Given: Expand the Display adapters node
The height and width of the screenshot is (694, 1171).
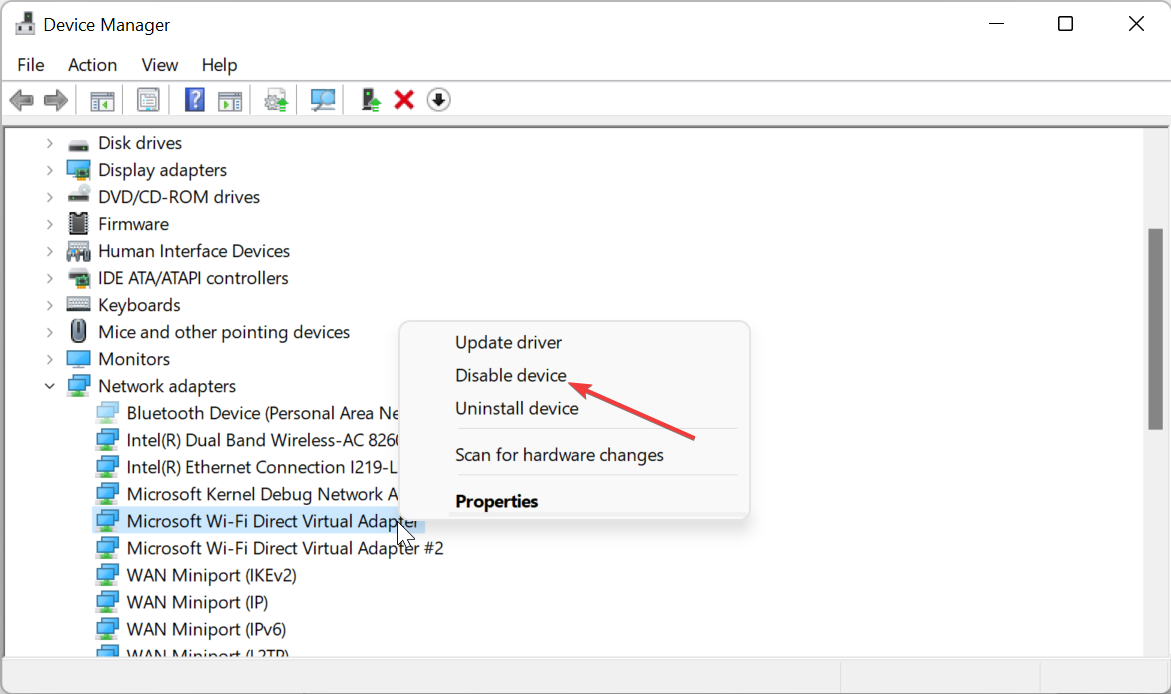Looking at the screenshot, I should click(49, 170).
